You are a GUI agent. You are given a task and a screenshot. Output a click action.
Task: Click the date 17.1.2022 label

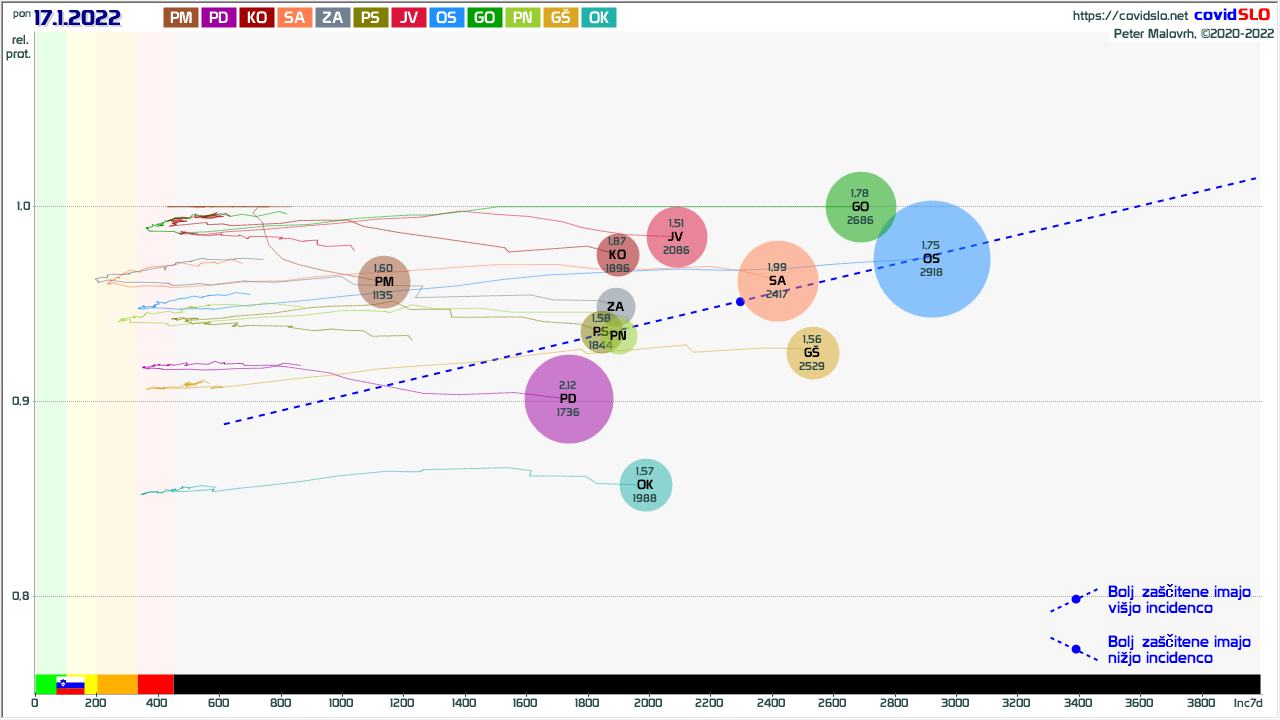(77, 18)
